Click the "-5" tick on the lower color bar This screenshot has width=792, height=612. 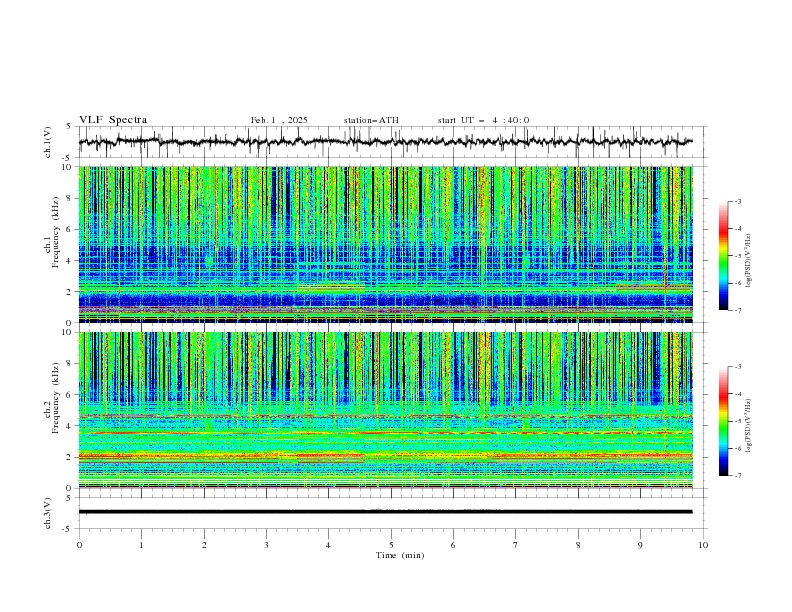pos(738,421)
